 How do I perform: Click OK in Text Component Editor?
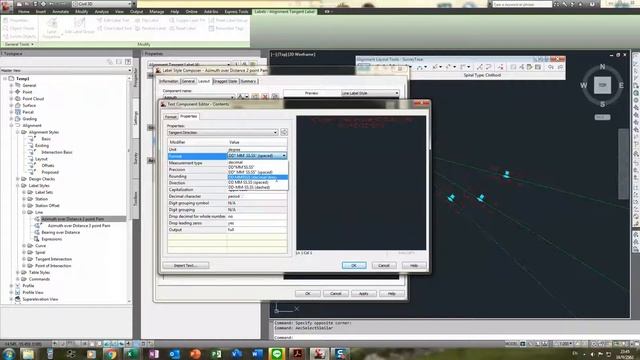pyautogui.click(x=354, y=265)
